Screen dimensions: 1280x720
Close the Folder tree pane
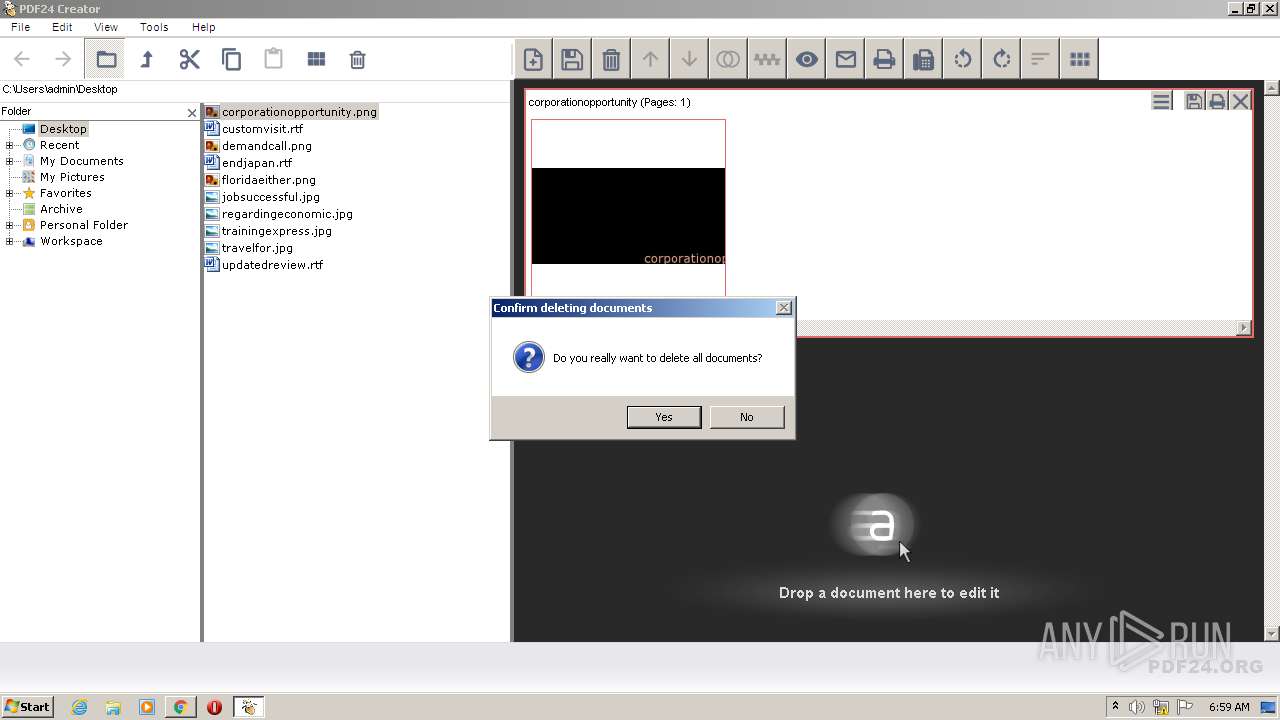tap(192, 113)
